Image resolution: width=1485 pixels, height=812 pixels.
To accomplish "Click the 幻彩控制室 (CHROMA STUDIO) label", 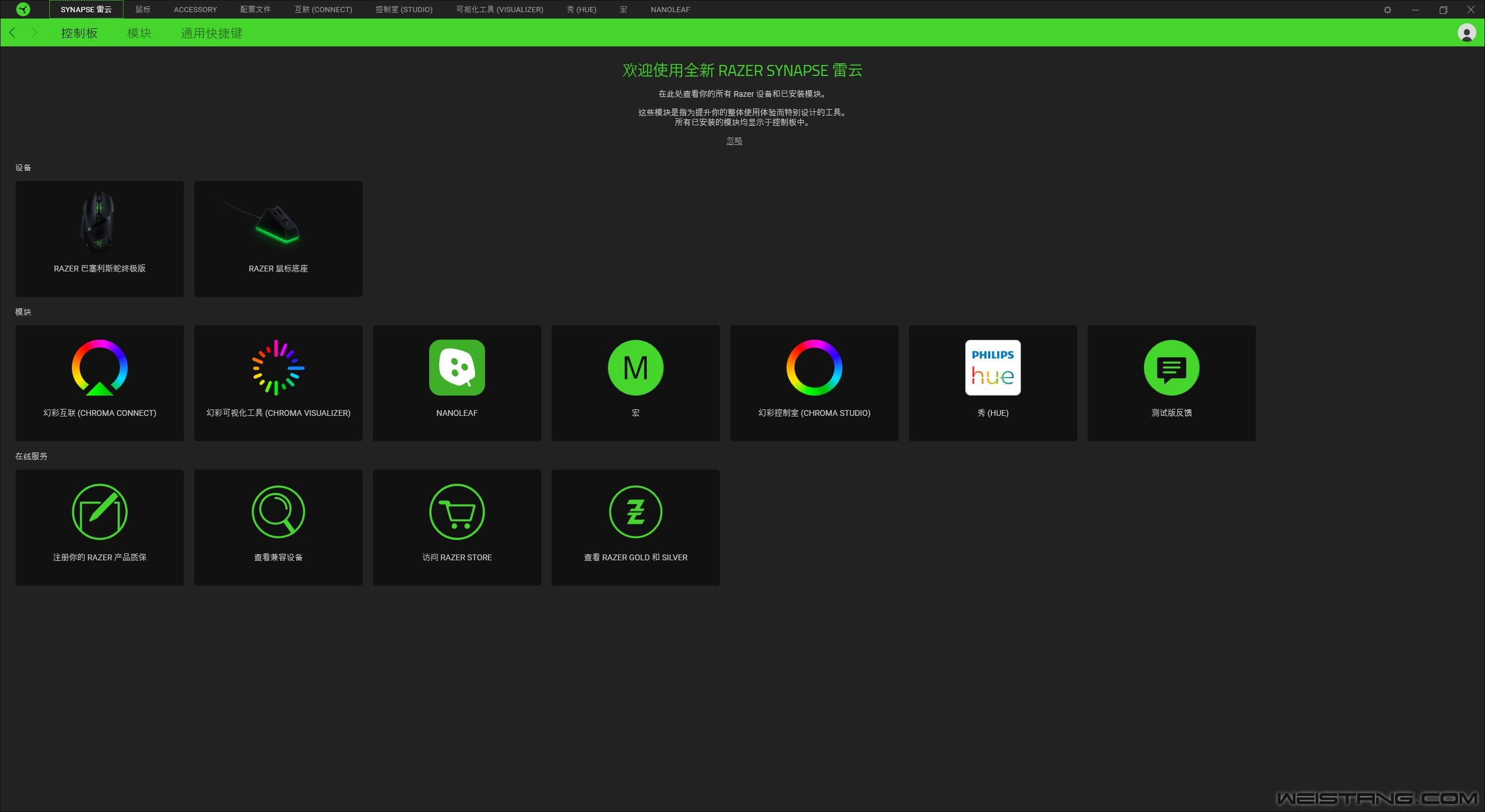I will 814,413.
